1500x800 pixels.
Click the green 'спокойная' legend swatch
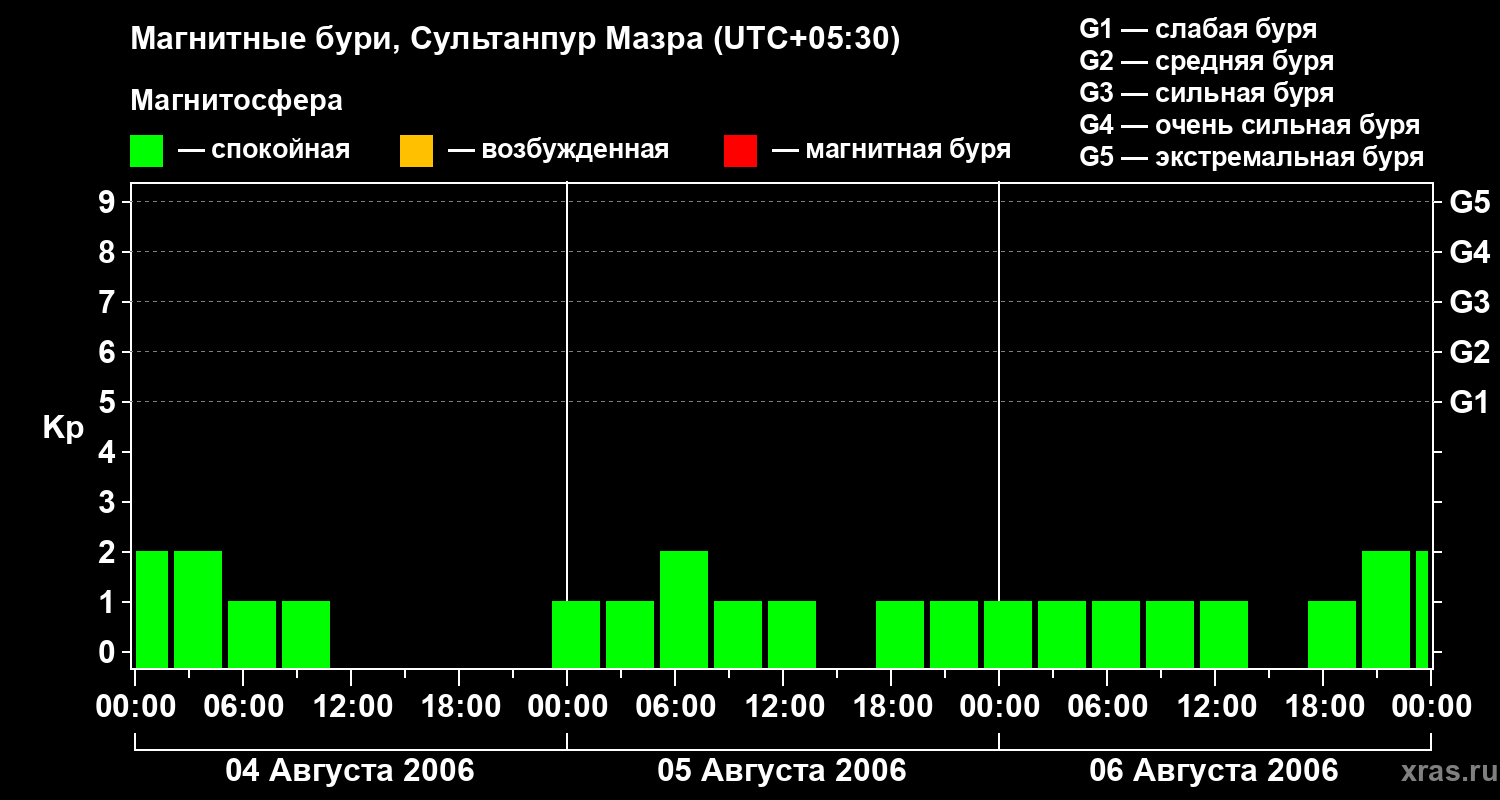146,151
